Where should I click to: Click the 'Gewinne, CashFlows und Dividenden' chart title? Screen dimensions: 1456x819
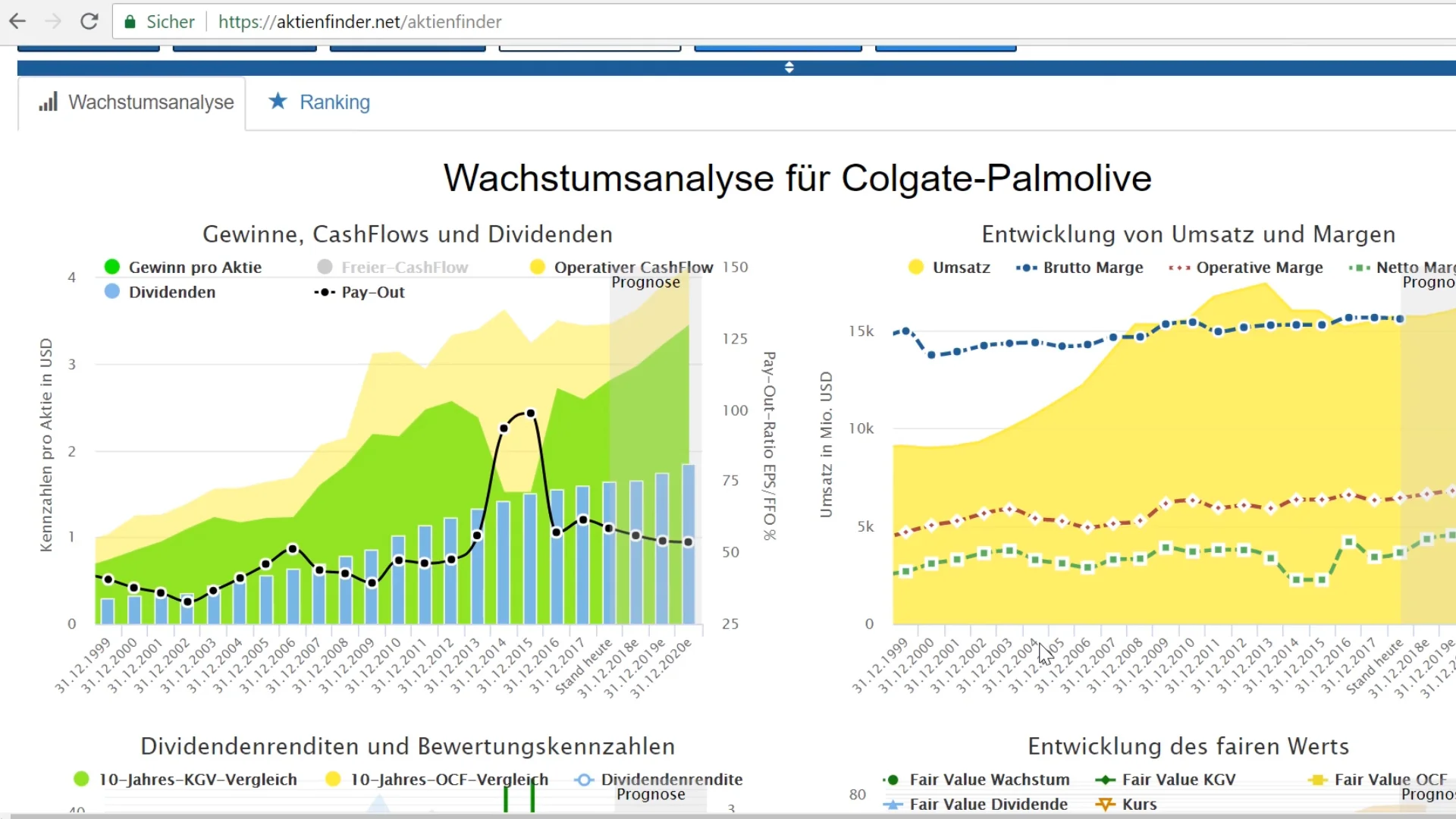407,234
